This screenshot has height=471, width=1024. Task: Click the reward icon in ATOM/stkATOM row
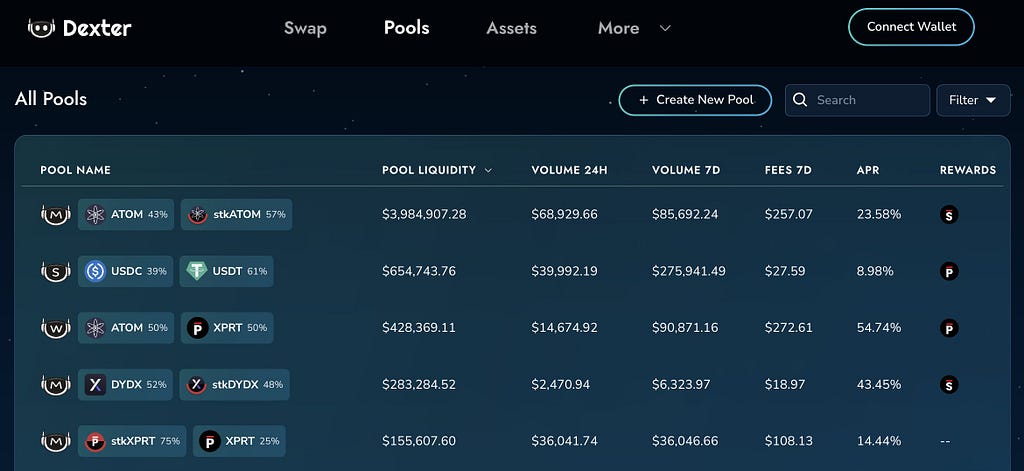(x=949, y=214)
